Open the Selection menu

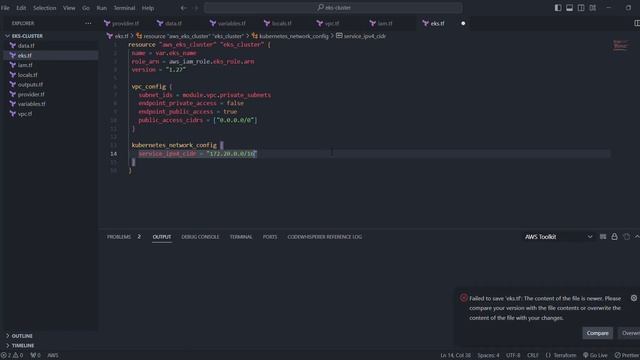tap(44, 8)
